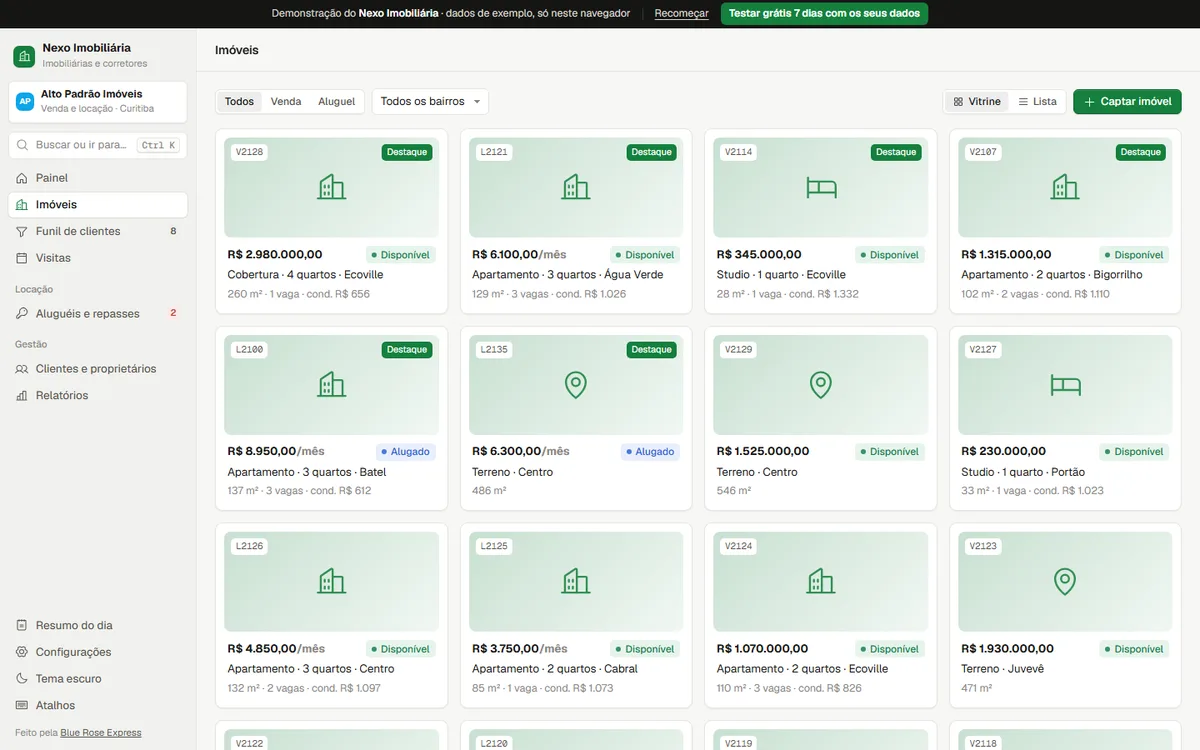
Task: Click the bed icon on card V2114
Action: [x=821, y=187]
